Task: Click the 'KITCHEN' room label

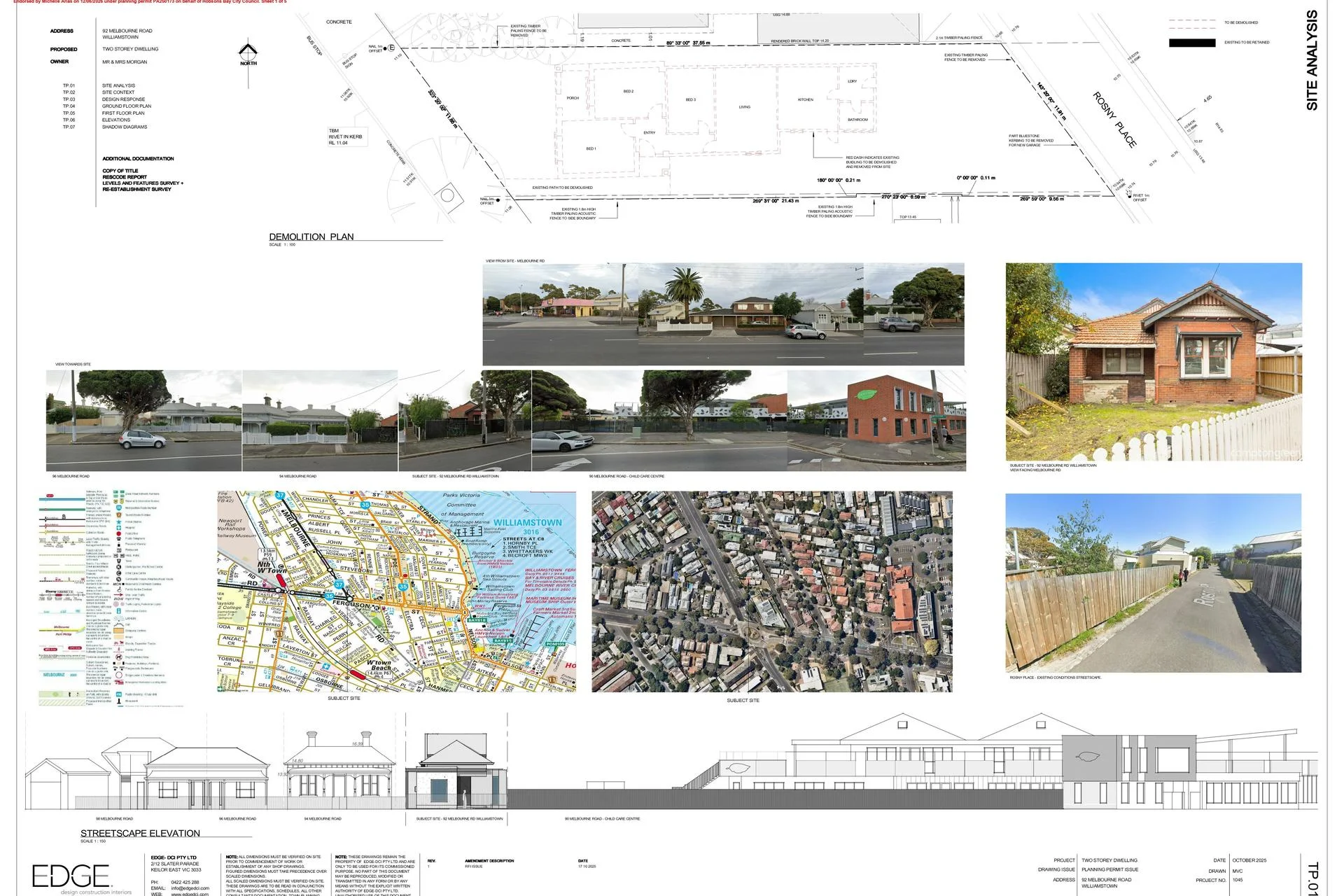Action: coord(806,99)
